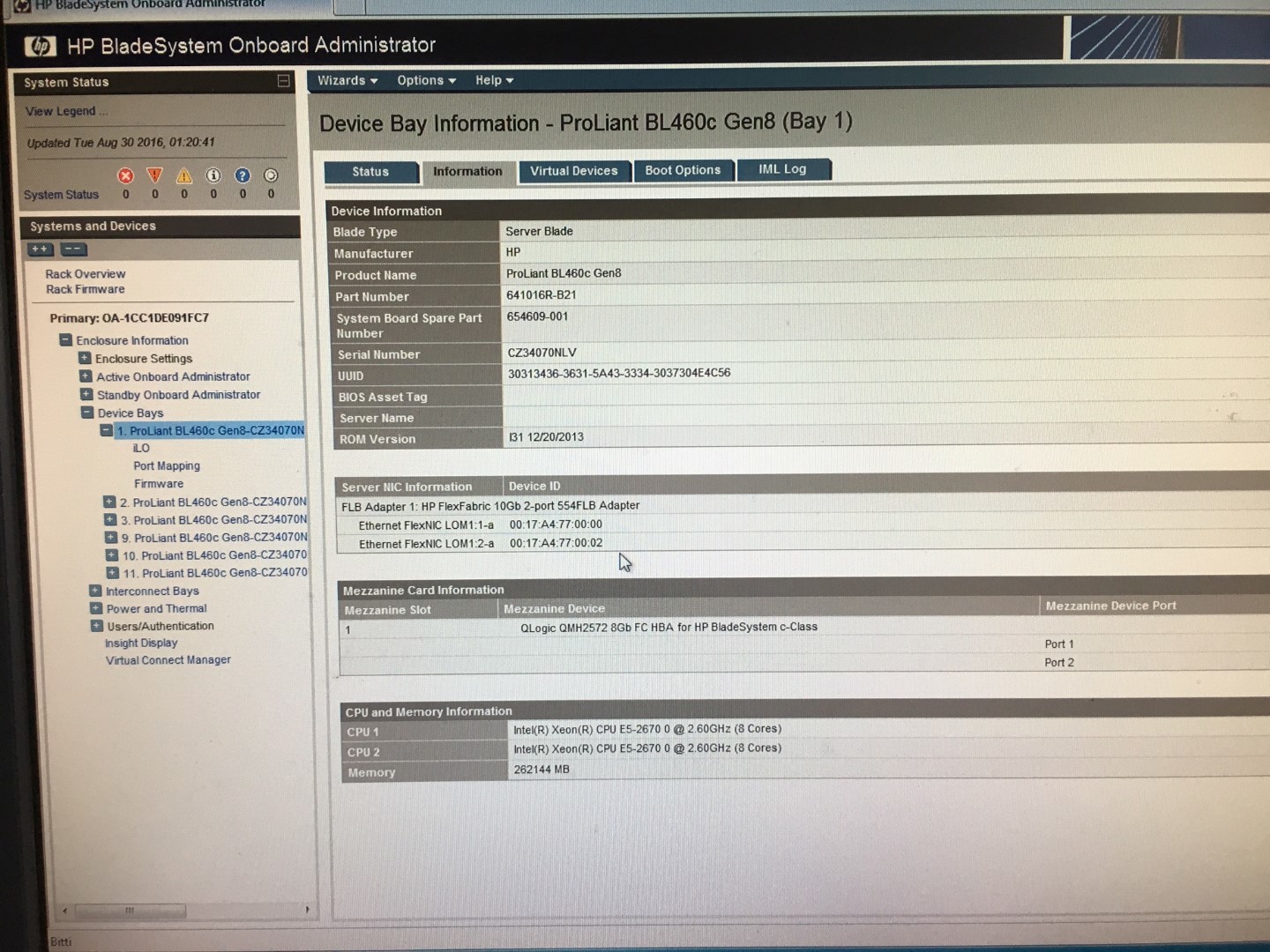Click memory value 262144 MB
This screenshot has width=1270, height=952.
click(x=542, y=770)
